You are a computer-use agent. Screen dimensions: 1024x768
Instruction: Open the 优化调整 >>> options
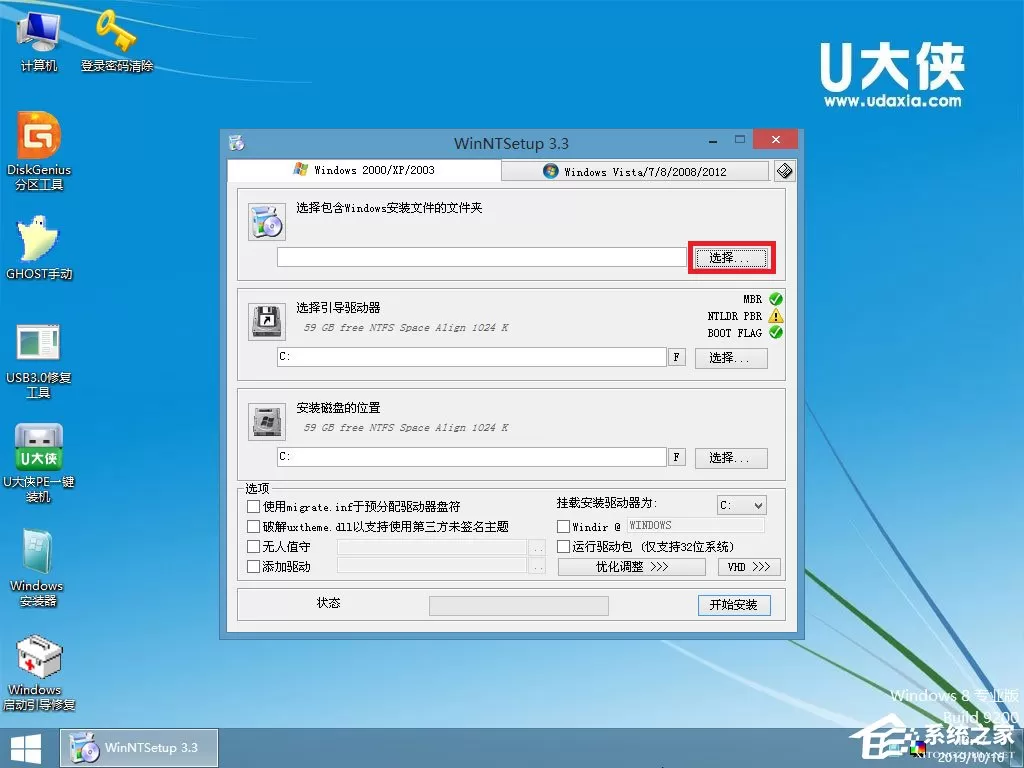tap(632, 567)
